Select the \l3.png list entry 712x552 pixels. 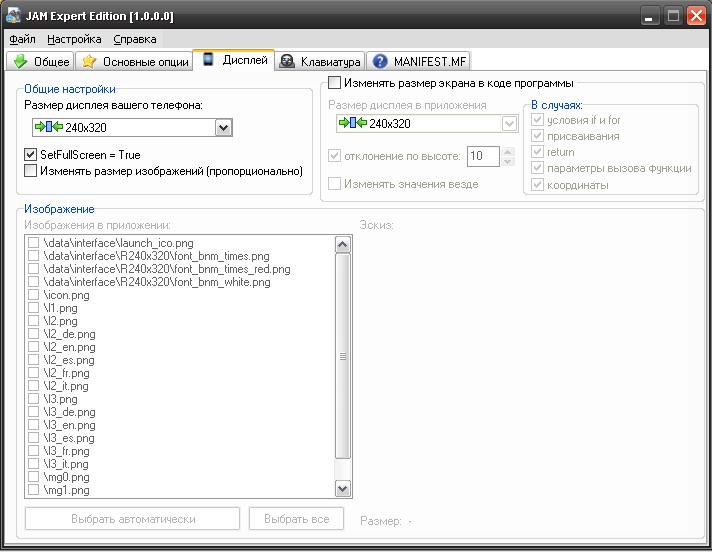(60, 399)
